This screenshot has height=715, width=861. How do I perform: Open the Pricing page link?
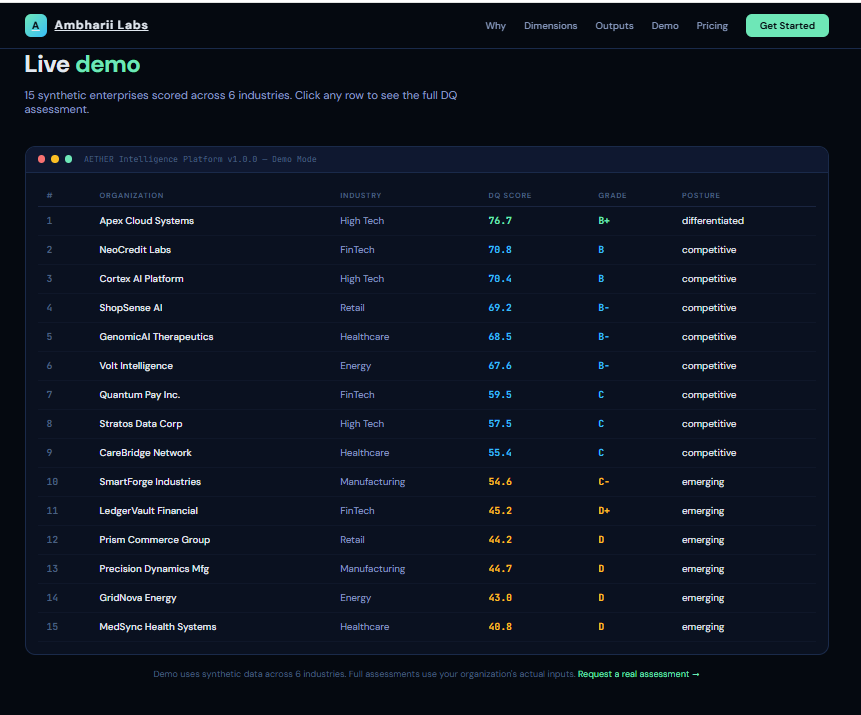[x=712, y=26]
